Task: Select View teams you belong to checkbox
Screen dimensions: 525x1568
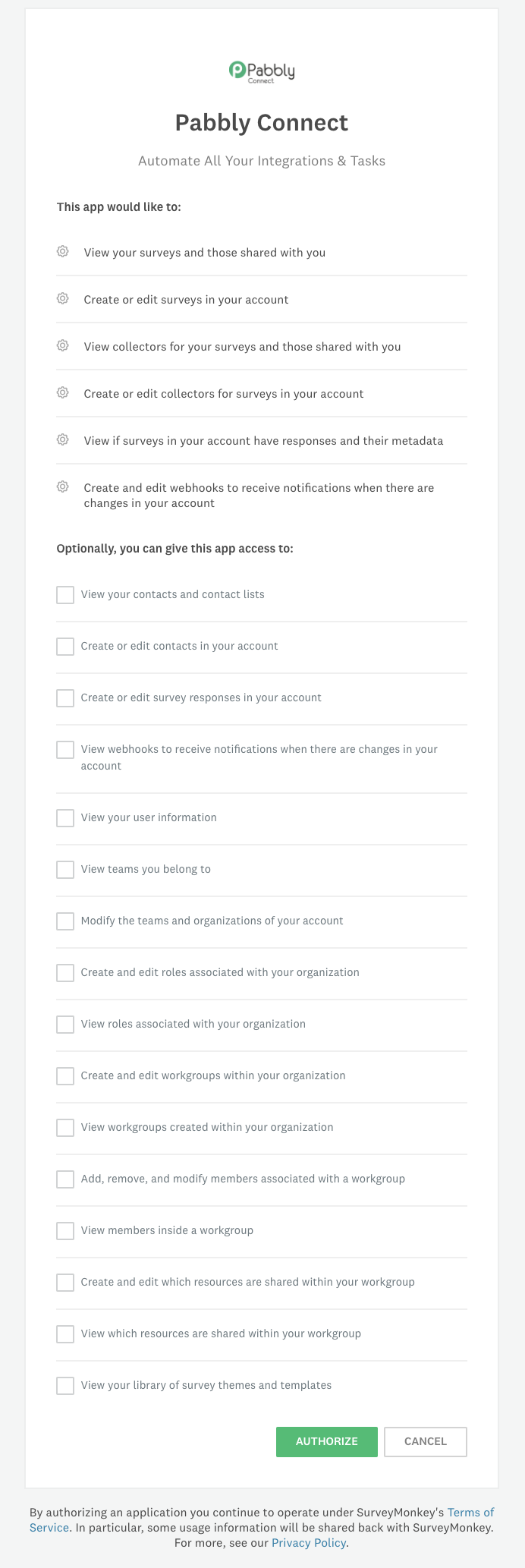Action: pyautogui.click(x=65, y=869)
